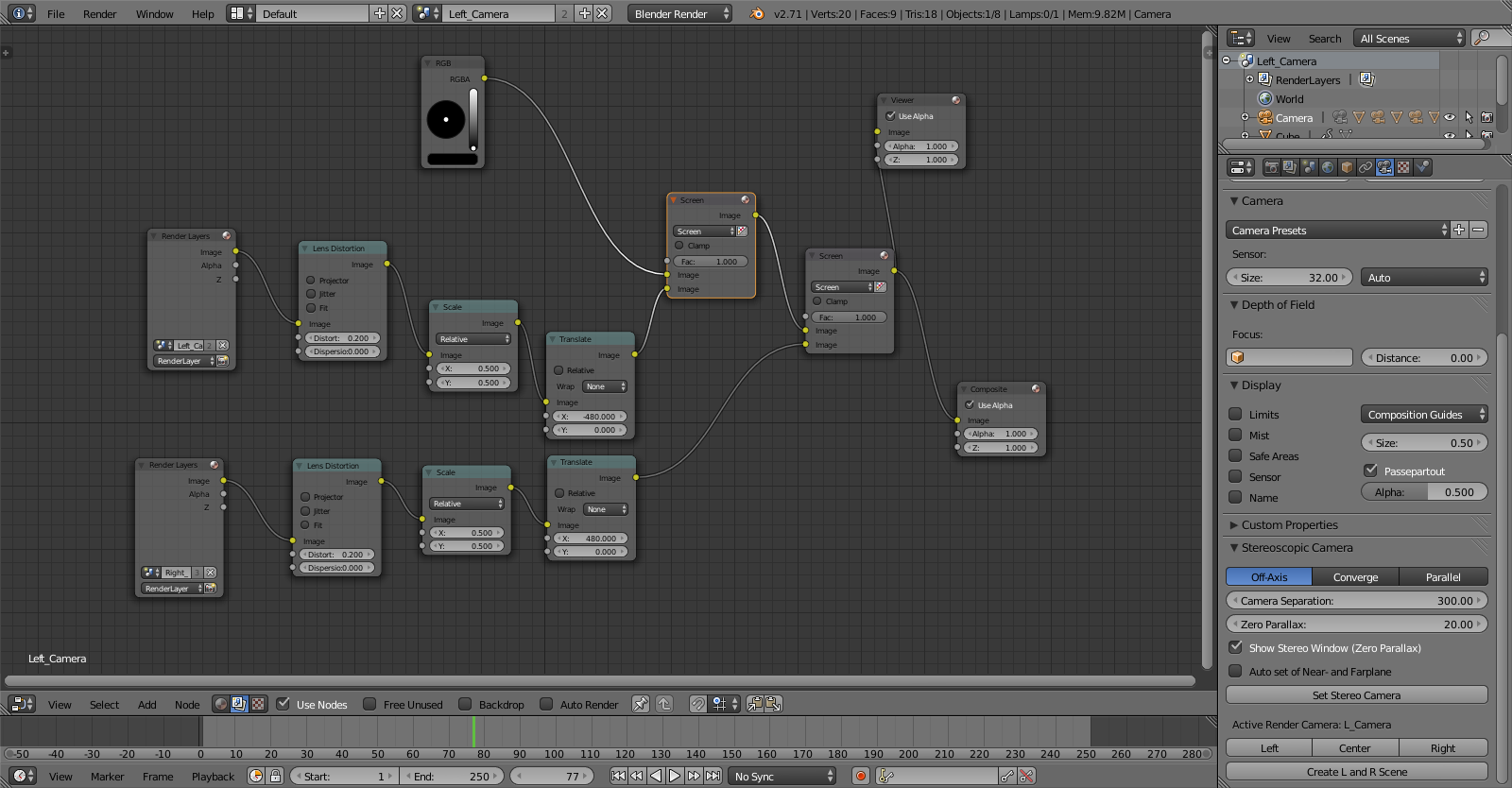Click the pin node tree icon
Viewport: 1512px width, 788px height.
point(641,704)
